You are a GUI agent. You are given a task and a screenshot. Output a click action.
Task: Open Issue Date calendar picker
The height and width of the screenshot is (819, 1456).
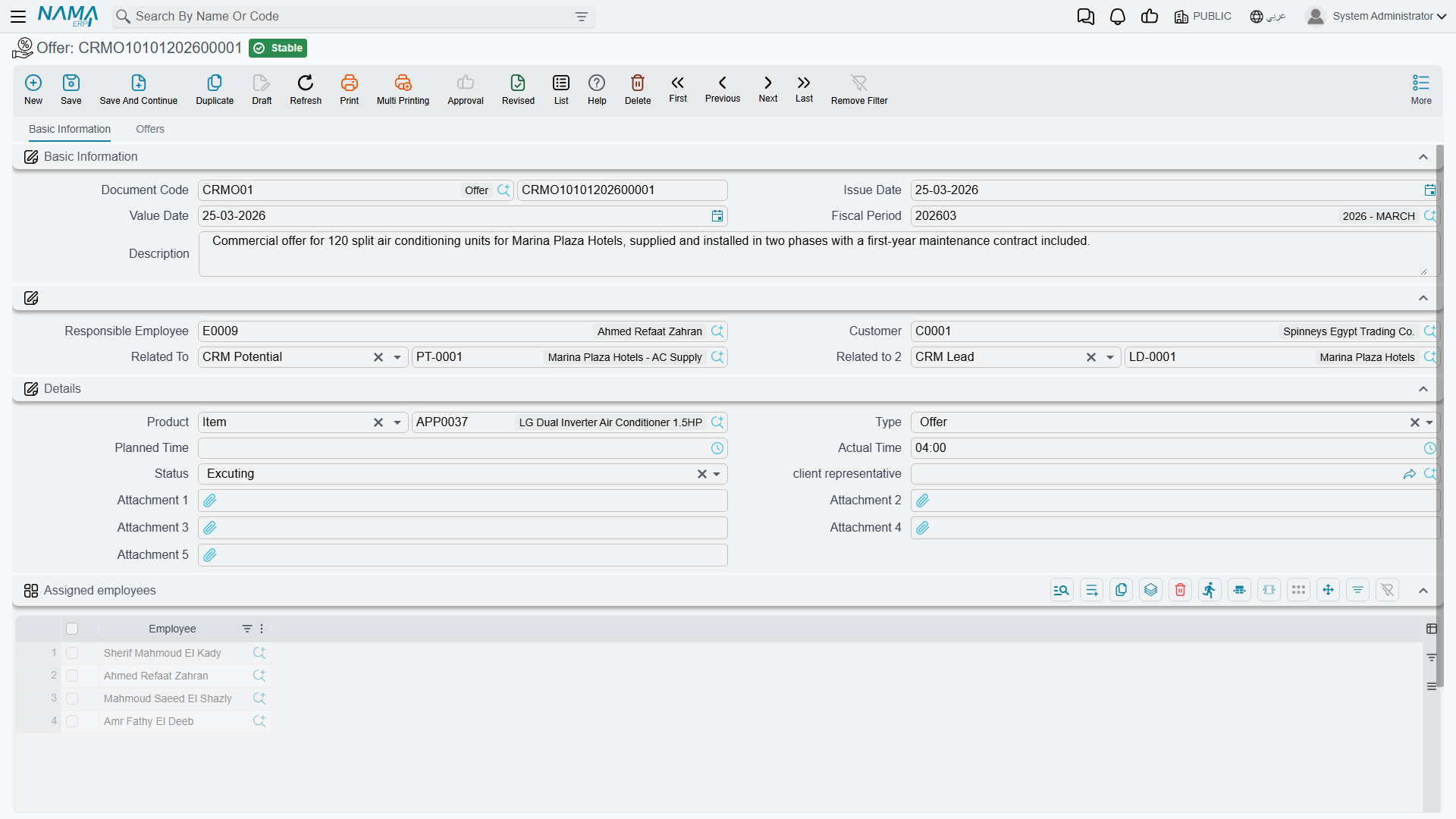pos(1429,190)
